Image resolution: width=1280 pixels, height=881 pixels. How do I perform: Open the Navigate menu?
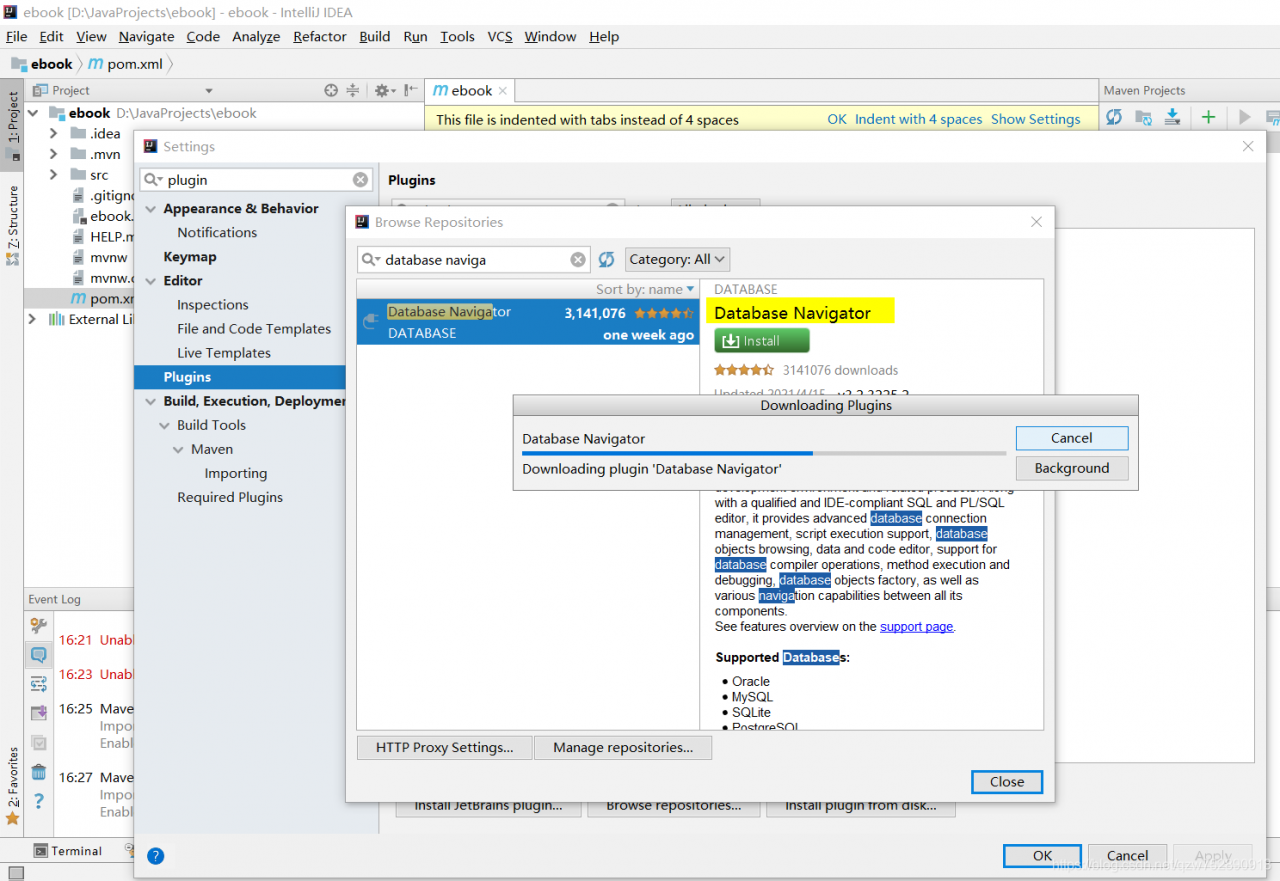click(146, 36)
